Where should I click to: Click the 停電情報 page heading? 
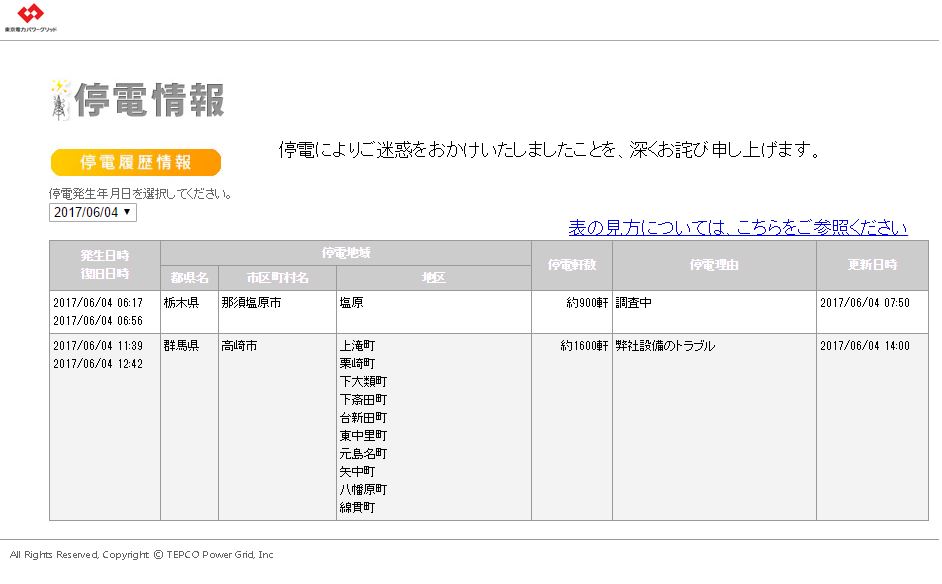[149, 100]
